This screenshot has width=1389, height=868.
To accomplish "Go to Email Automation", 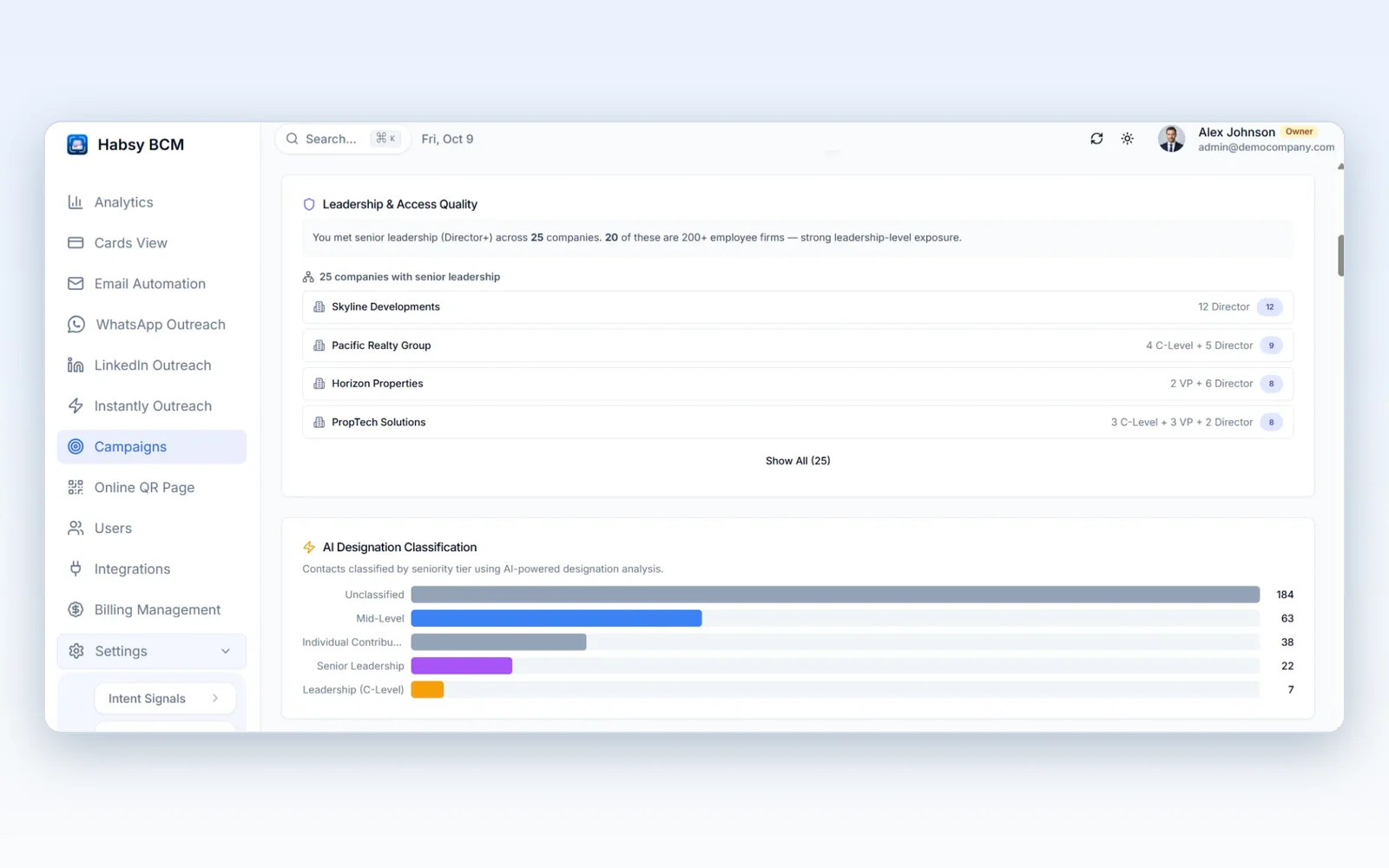I will point(152,284).
